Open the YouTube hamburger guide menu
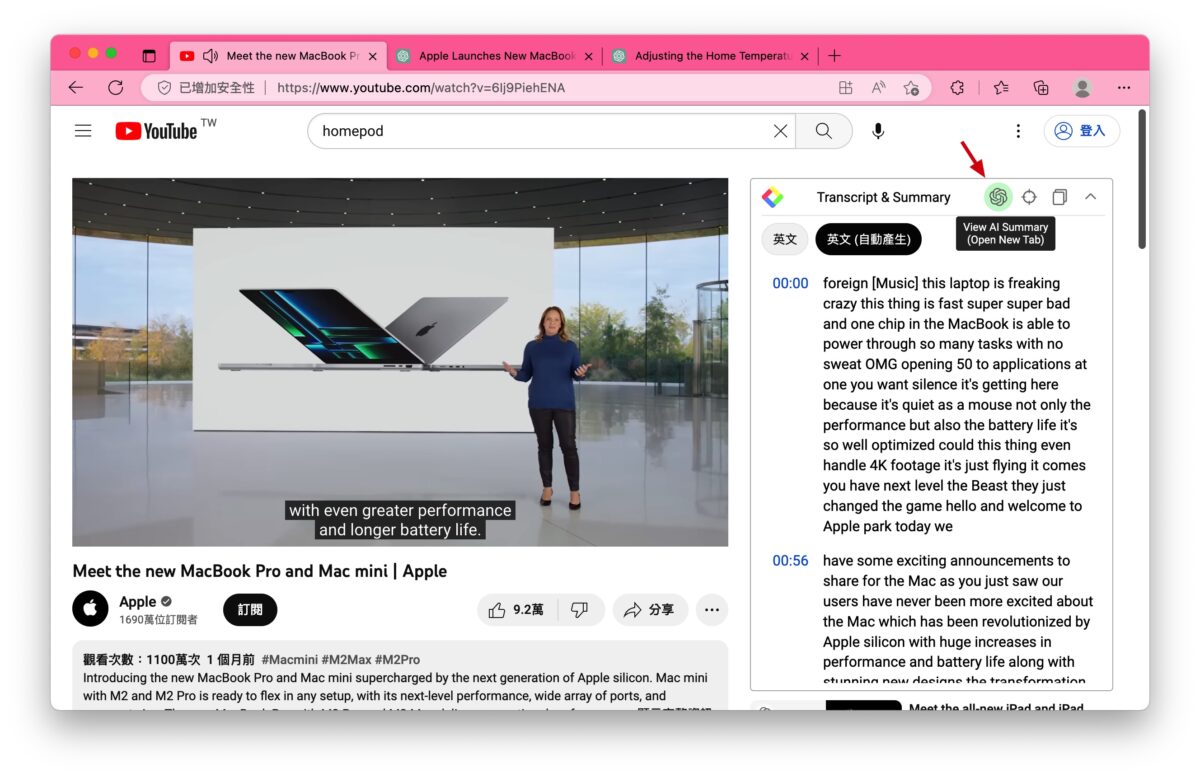The height and width of the screenshot is (777, 1200). coord(83,131)
